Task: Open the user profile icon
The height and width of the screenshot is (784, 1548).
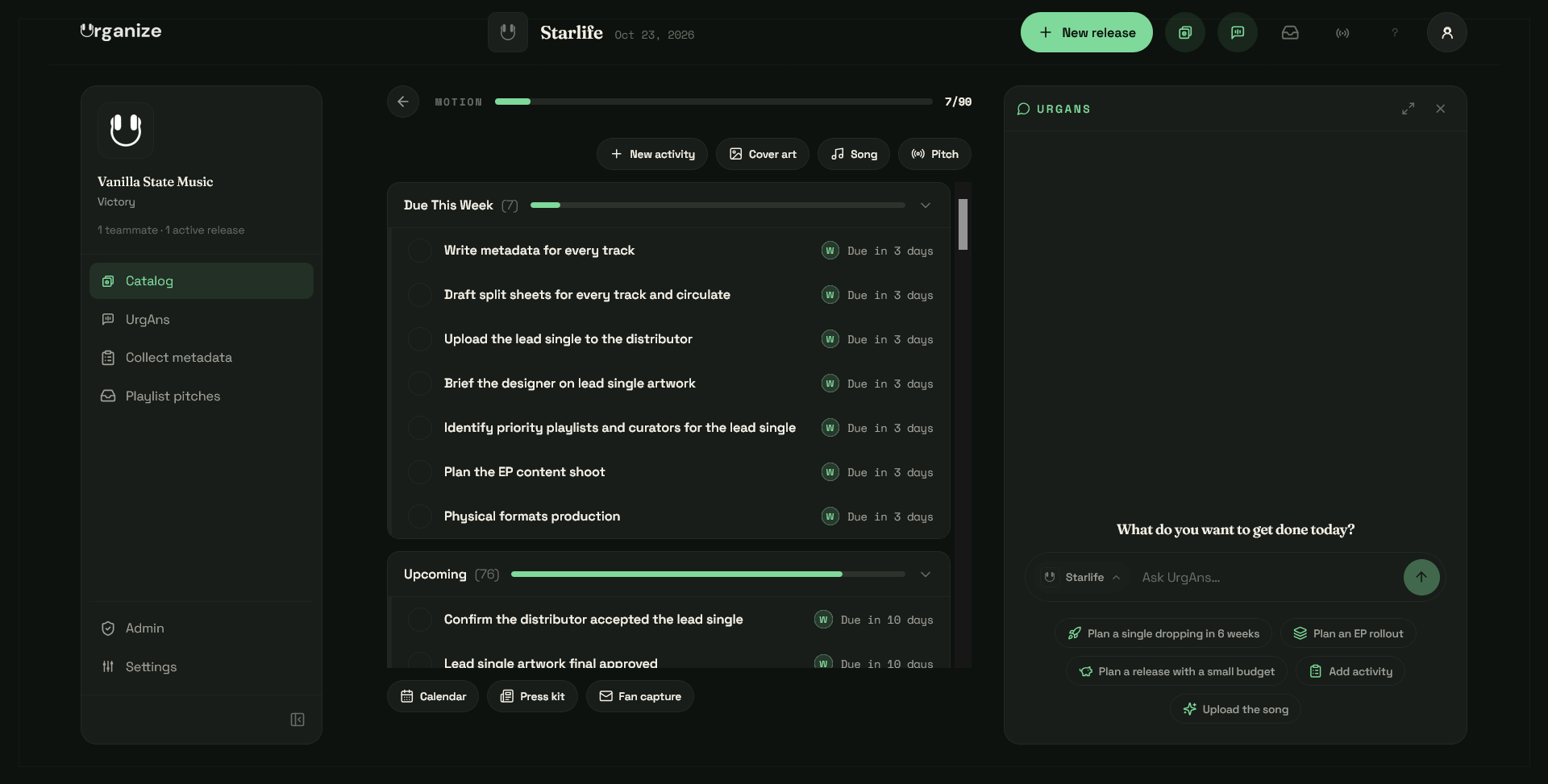Action: pos(1447,32)
